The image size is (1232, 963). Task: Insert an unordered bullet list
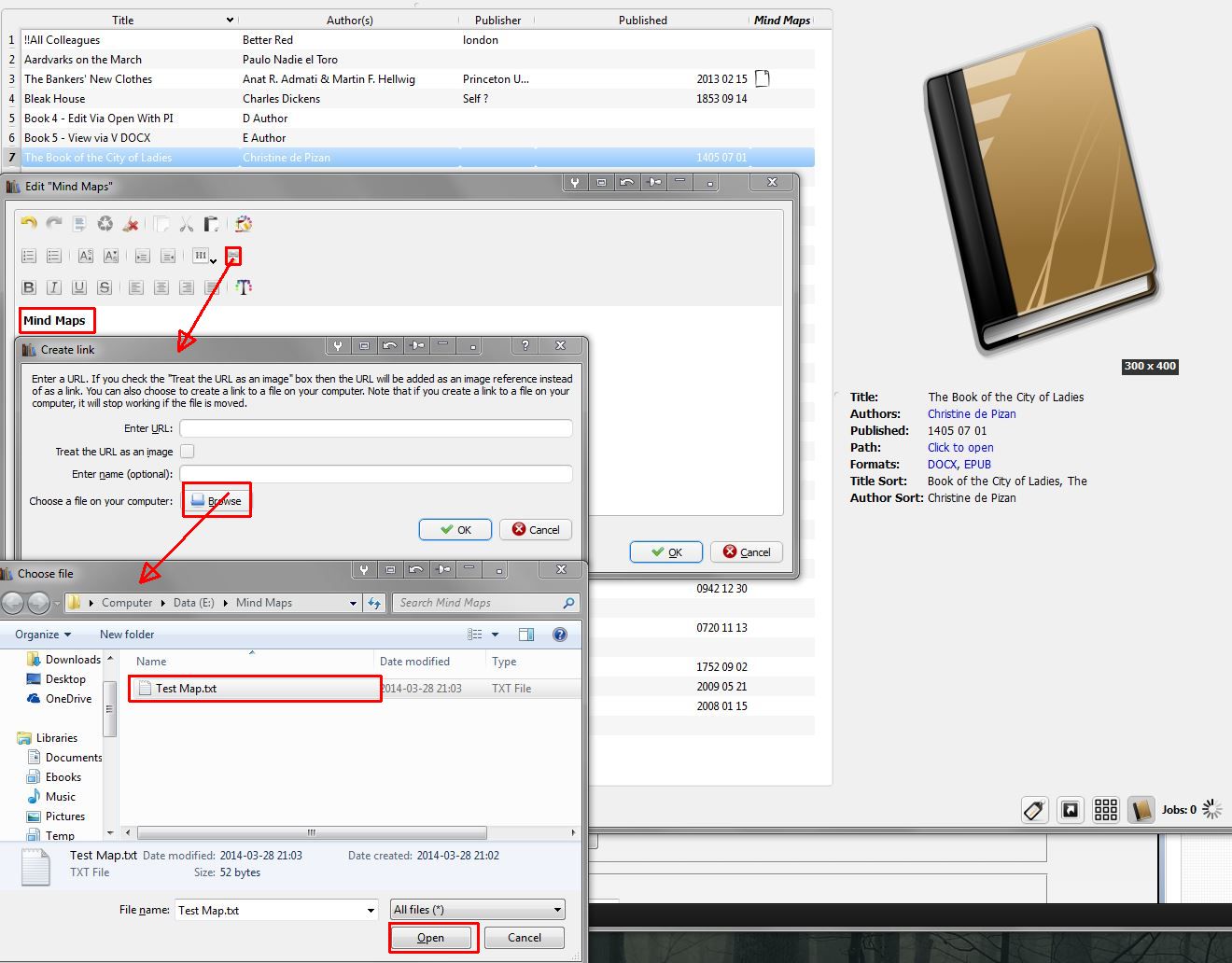(54, 256)
